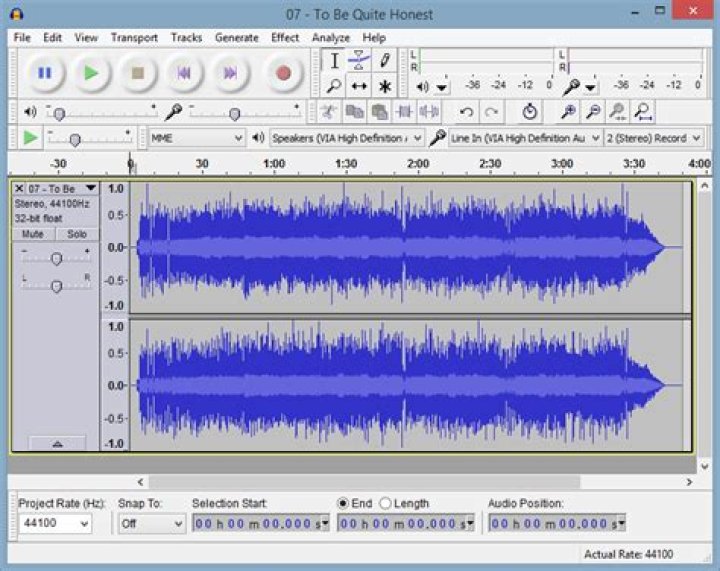Click the Paste icon in edit toolbar
The height and width of the screenshot is (571, 720).
click(x=379, y=112)
